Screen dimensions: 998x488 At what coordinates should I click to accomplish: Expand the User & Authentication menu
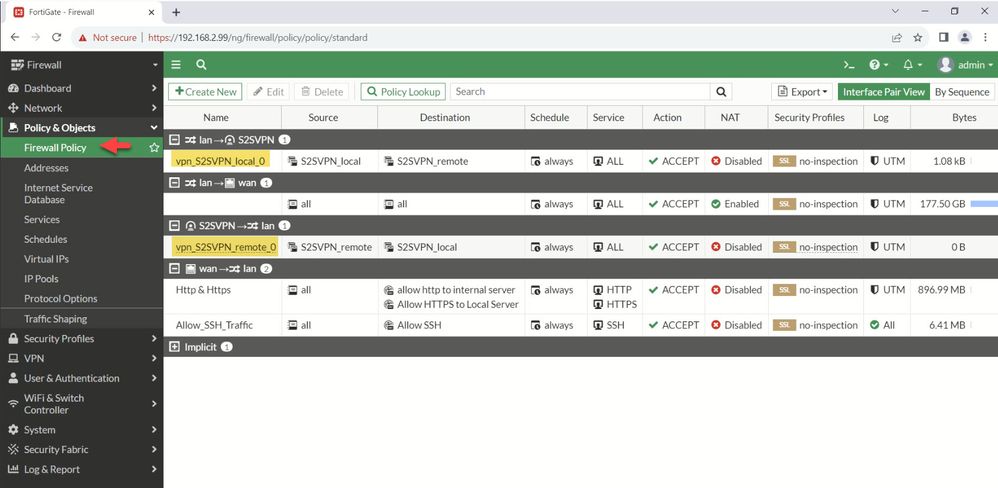[x=81, y=378]
